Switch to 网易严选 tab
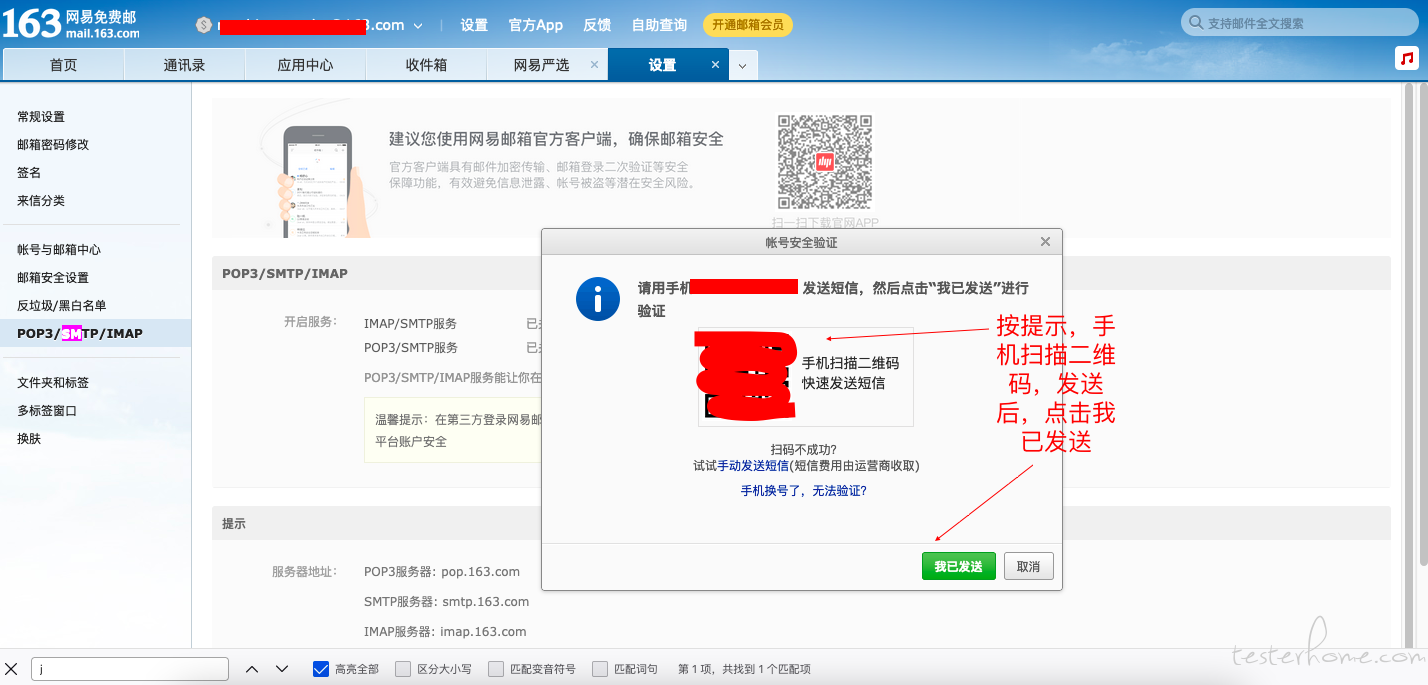This screenshot has height=685, width=1428. point(541,65)
